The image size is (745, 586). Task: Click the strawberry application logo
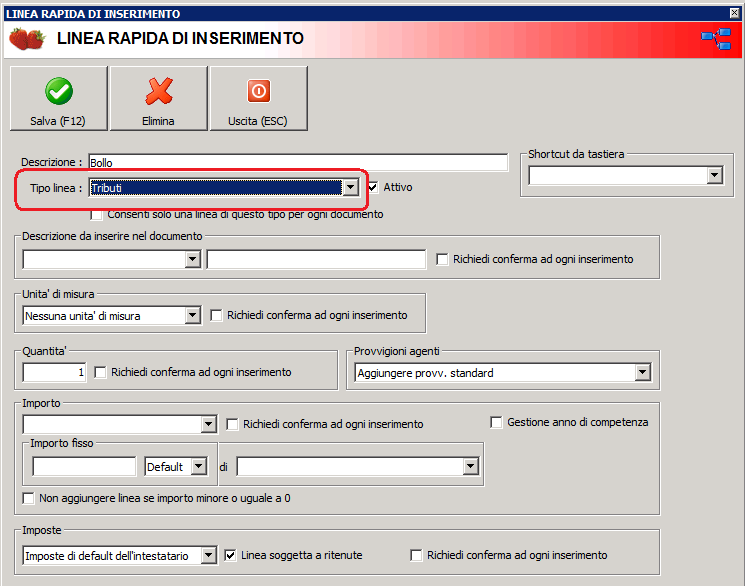(x=27, y=38)
